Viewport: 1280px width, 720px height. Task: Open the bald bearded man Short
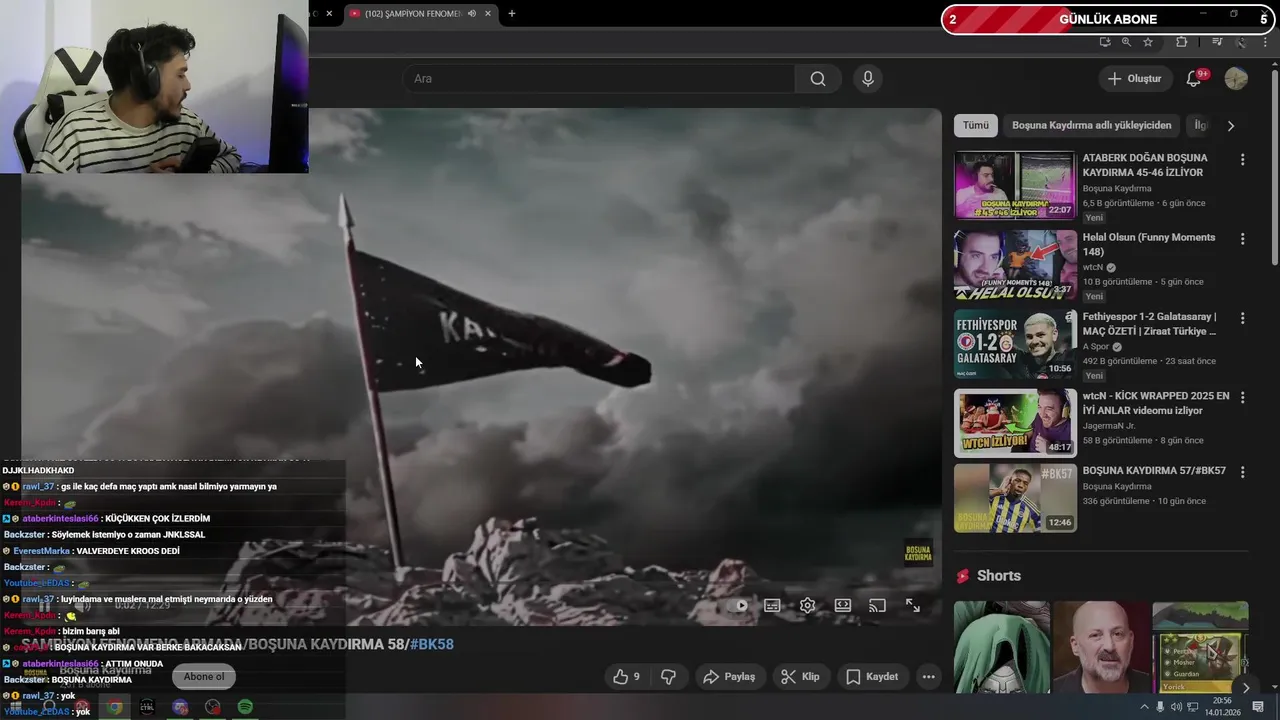click(x=1101, y=647)
